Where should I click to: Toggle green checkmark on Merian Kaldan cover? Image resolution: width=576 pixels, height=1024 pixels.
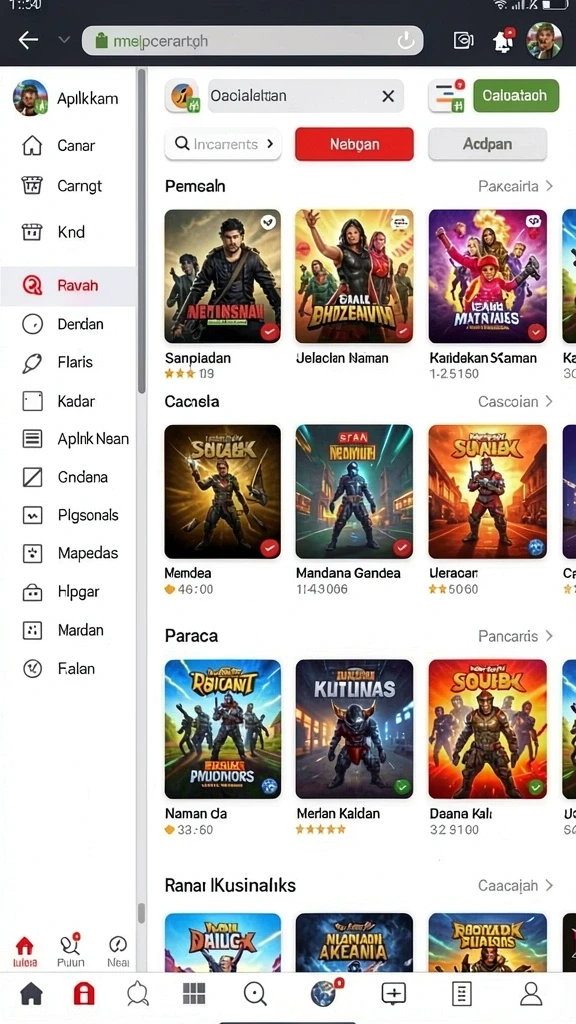(x=402, y=787)
